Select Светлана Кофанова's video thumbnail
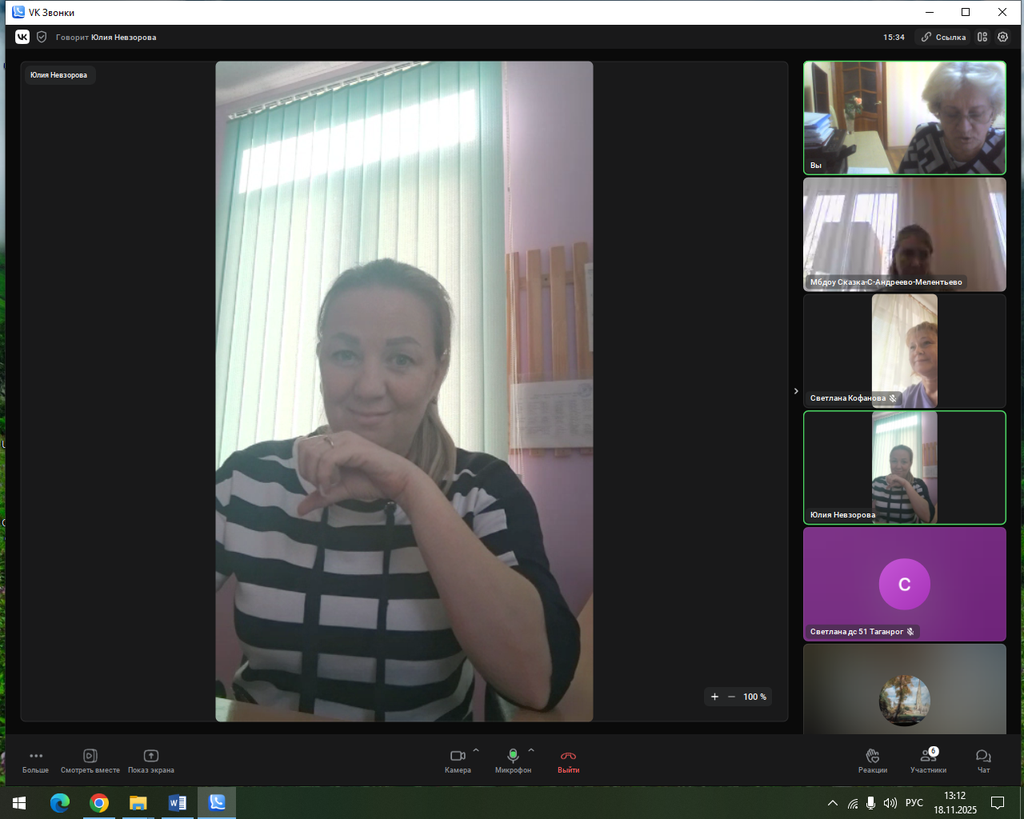 coord(904,350)
